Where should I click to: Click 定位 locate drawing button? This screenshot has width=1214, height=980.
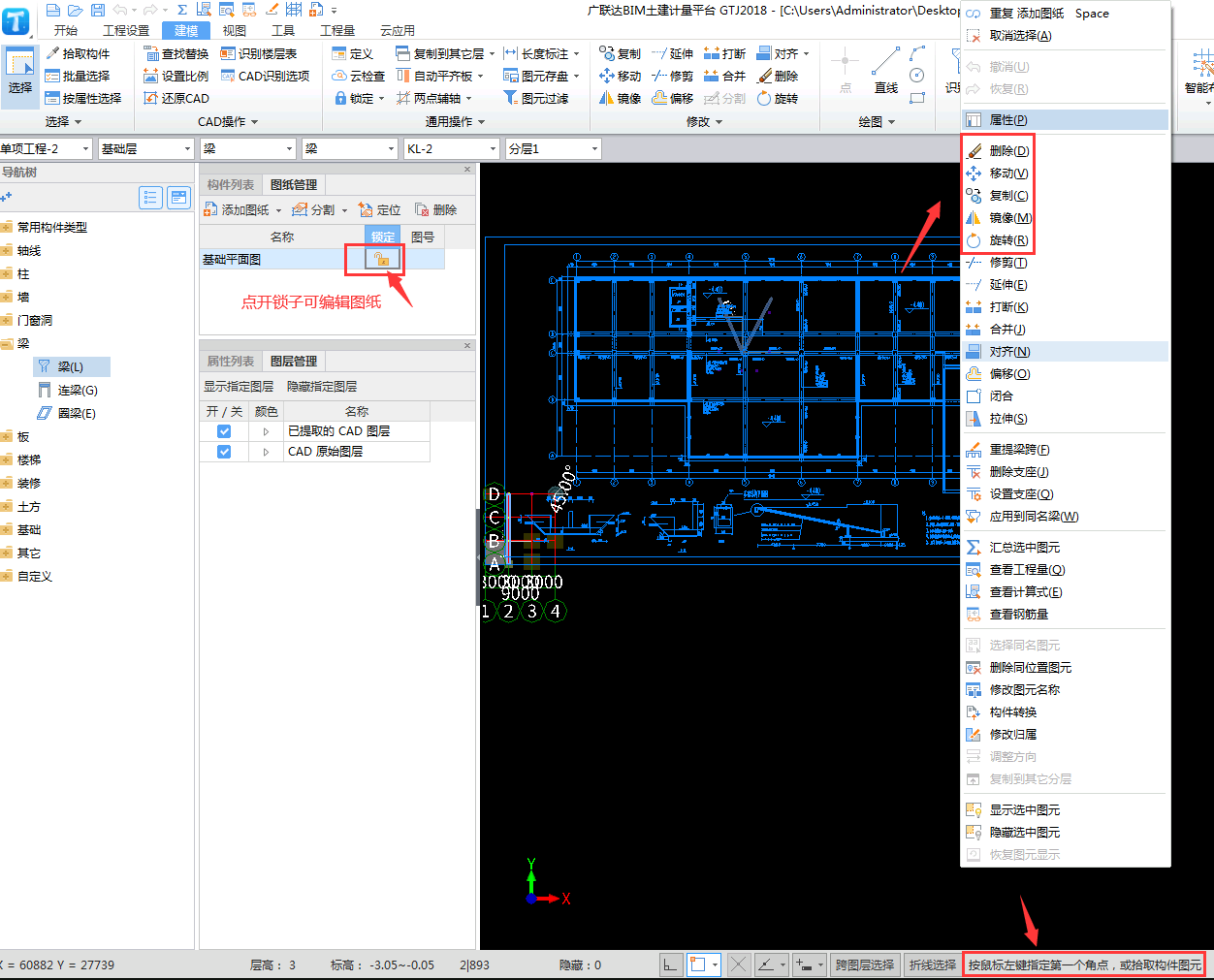click(x=379, y=209)
